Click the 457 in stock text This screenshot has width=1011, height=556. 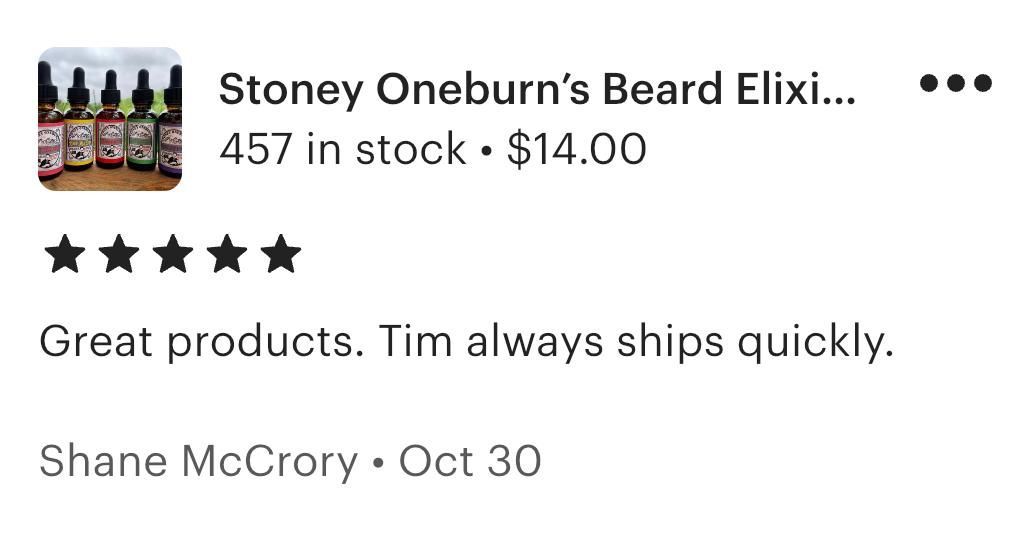[x=342, y=149]
